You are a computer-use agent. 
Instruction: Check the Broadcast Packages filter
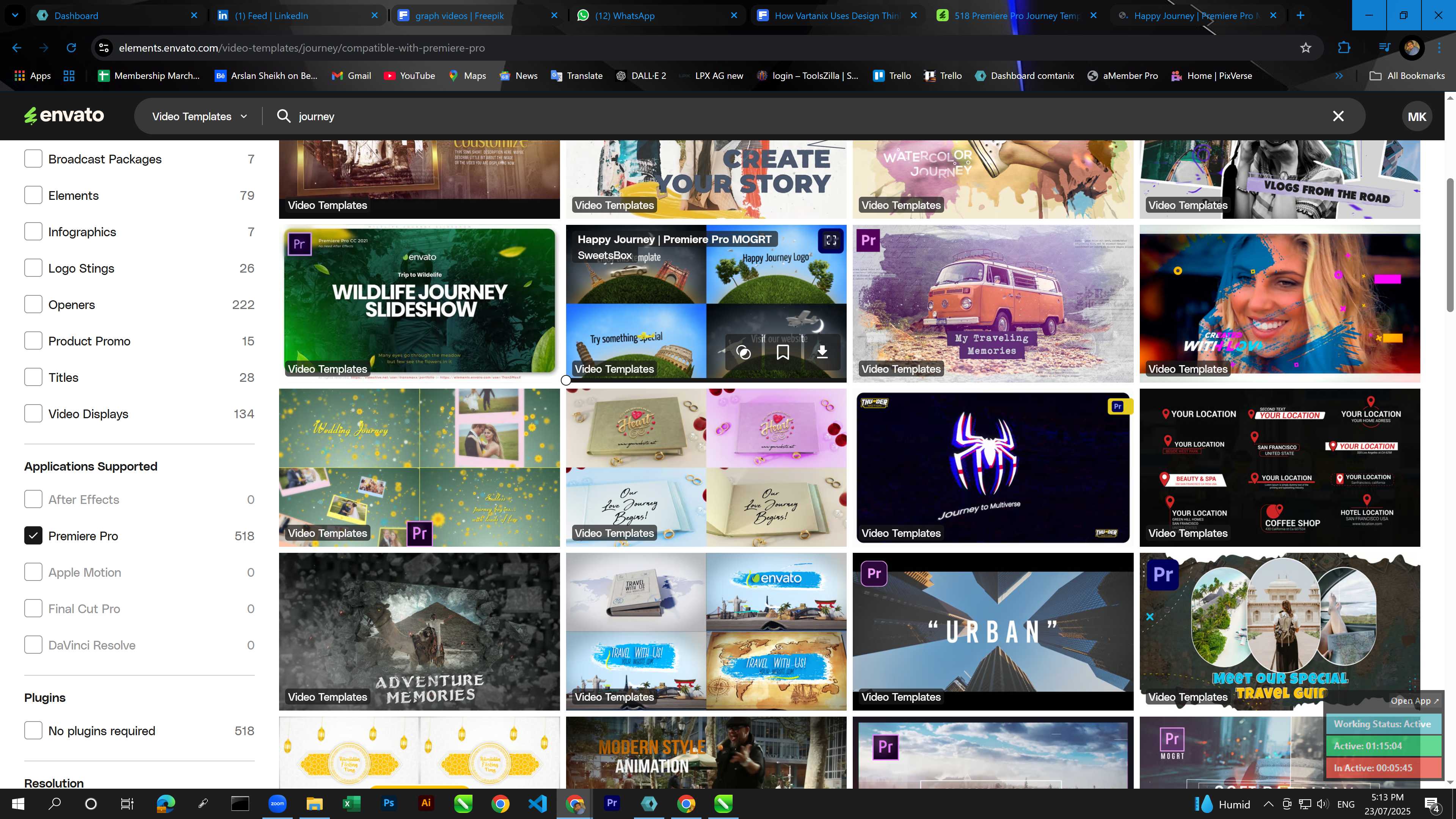(x=33, y=159)
